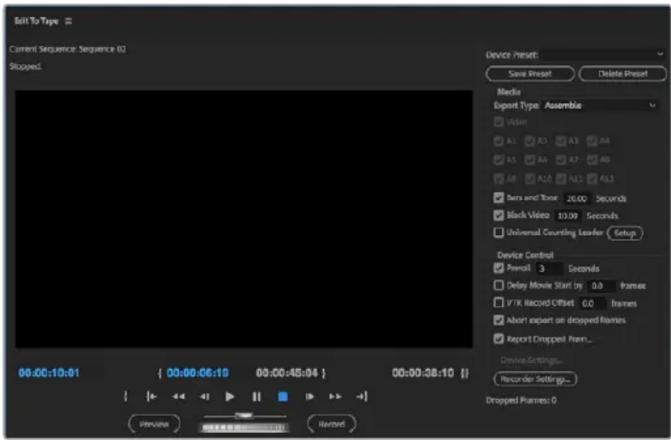Screen dimensions: 671x440
Task: Click the Go To Out Point icon
Action: click(362, 397)
